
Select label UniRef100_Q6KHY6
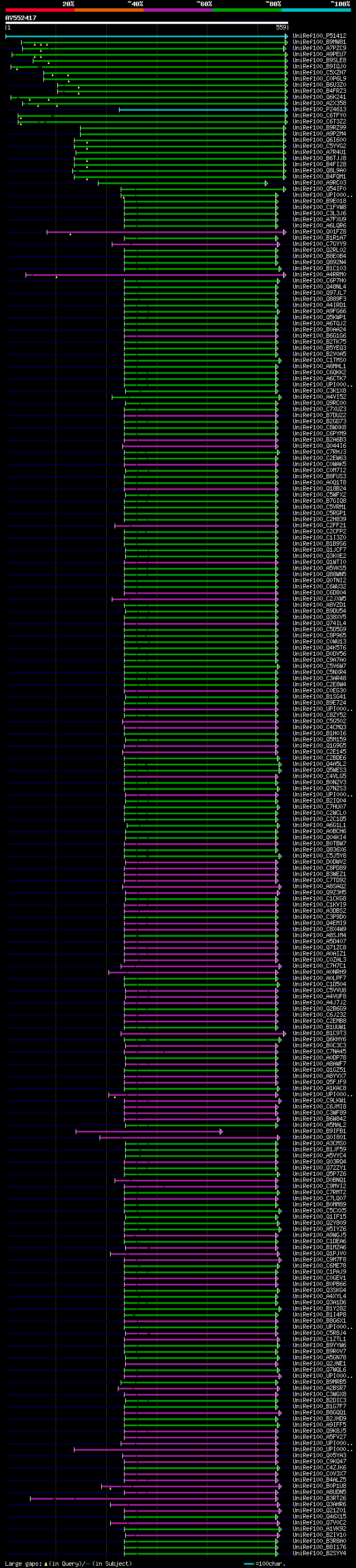point(319,1040)
